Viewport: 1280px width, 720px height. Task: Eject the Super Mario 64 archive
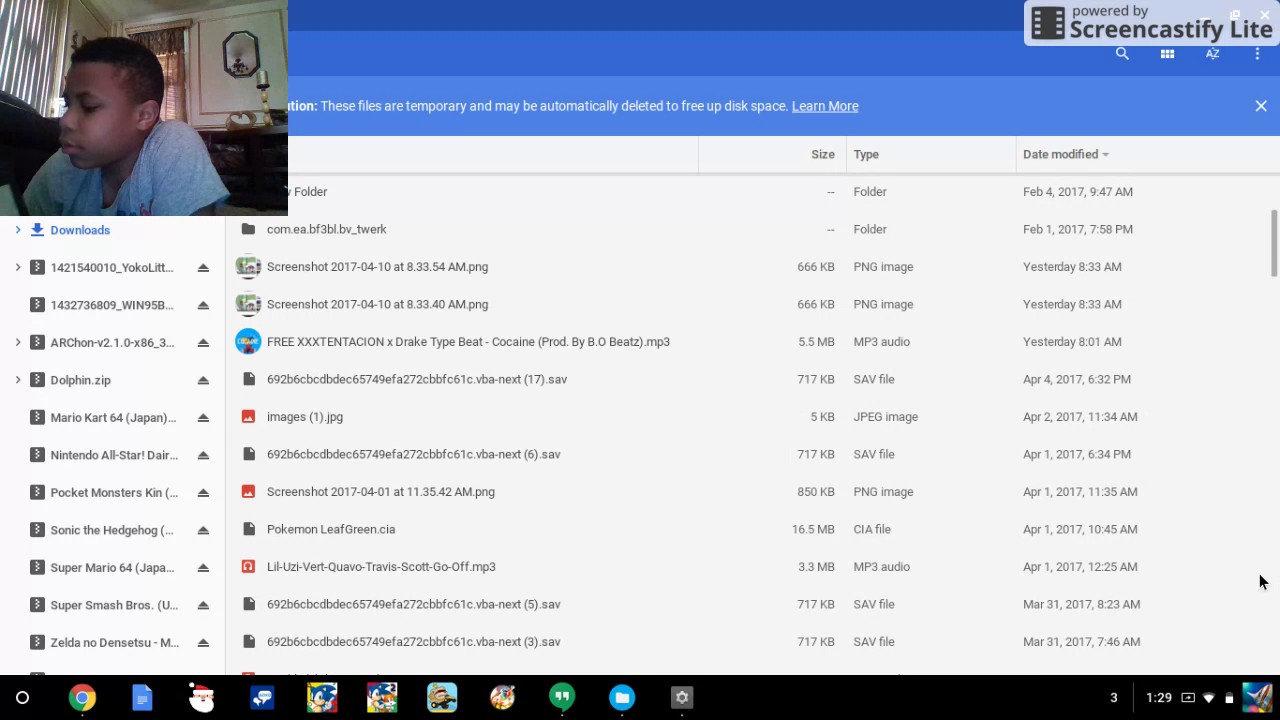pyautogui.click(x=203, y=567)
